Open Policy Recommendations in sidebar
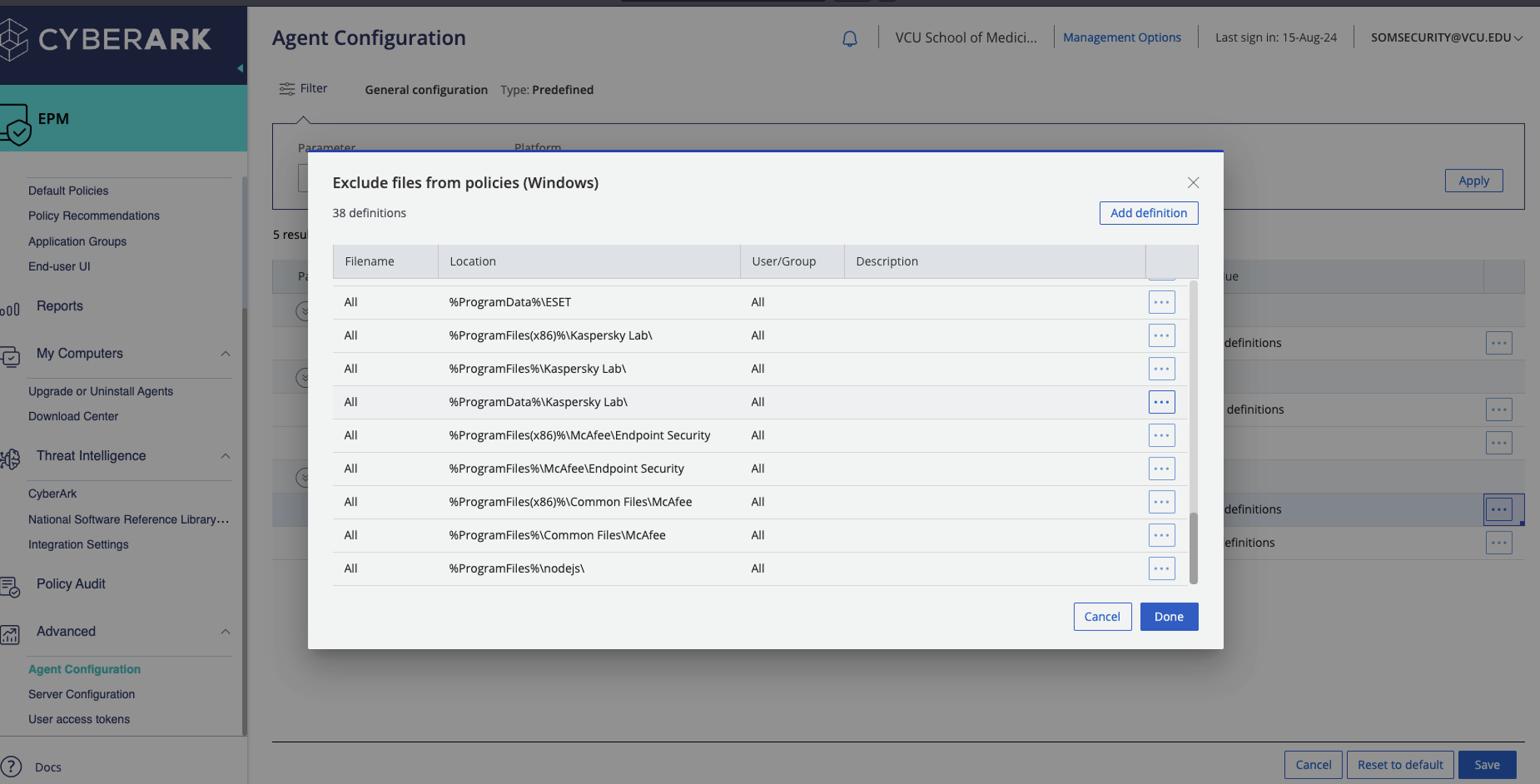The height and width of the screenshot is (784, 1540). click(x=94, y=216)
